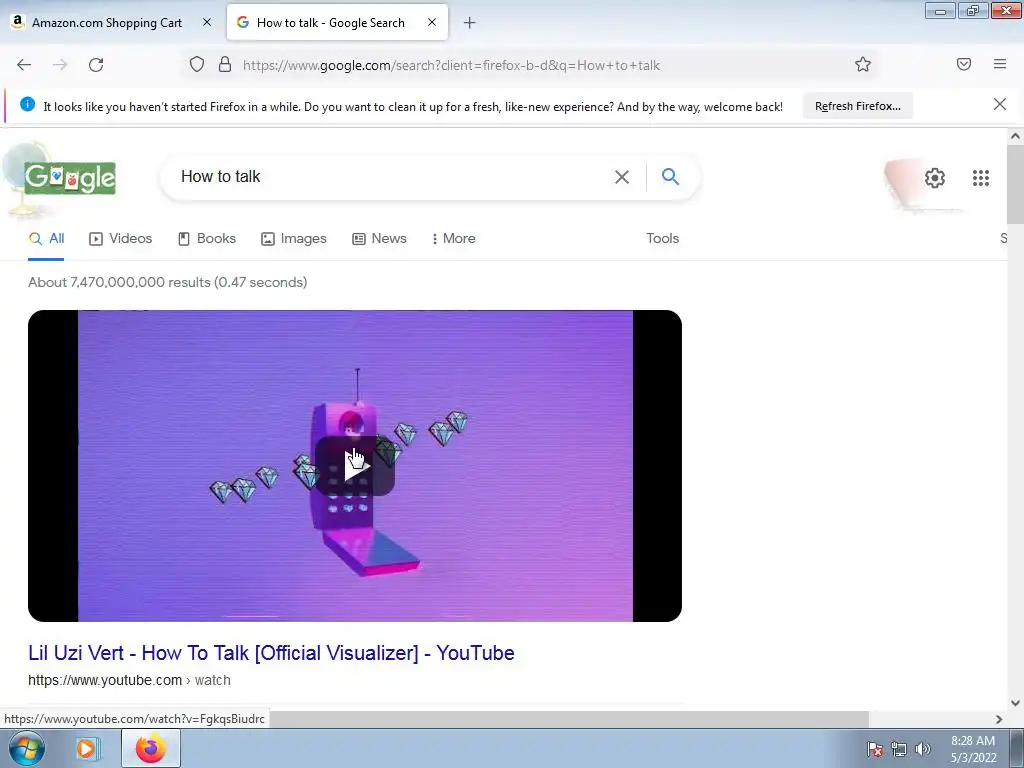1024x768 pixels.
Task: Restore down the Firefox window
Action: click(973, 11)
